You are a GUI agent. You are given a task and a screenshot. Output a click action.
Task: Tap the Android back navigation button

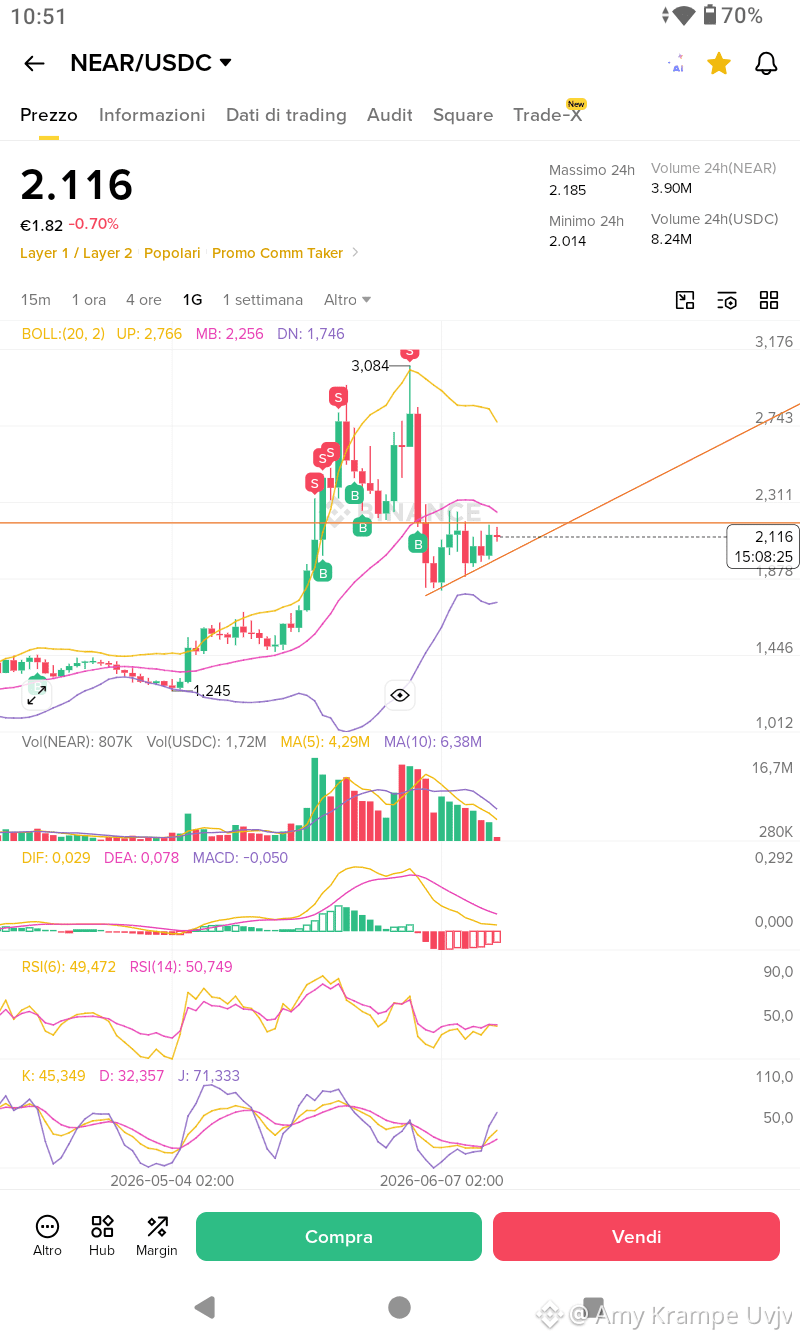pos(205,1307)
